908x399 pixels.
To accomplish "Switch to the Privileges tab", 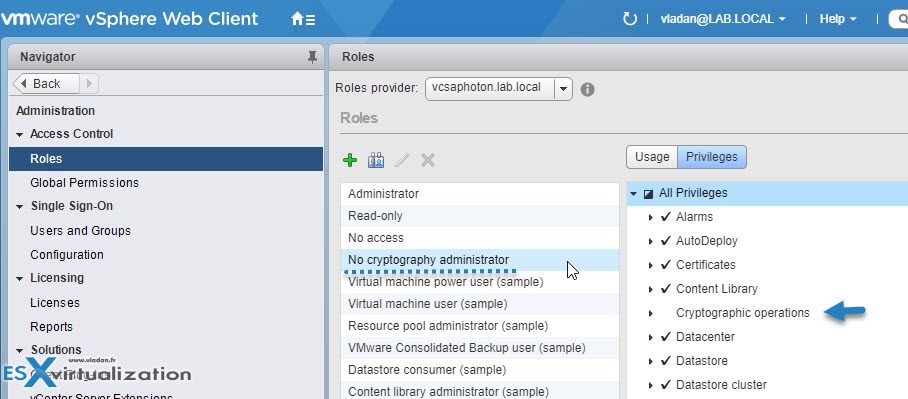I will pyautogui.click(x=712, y=157).
